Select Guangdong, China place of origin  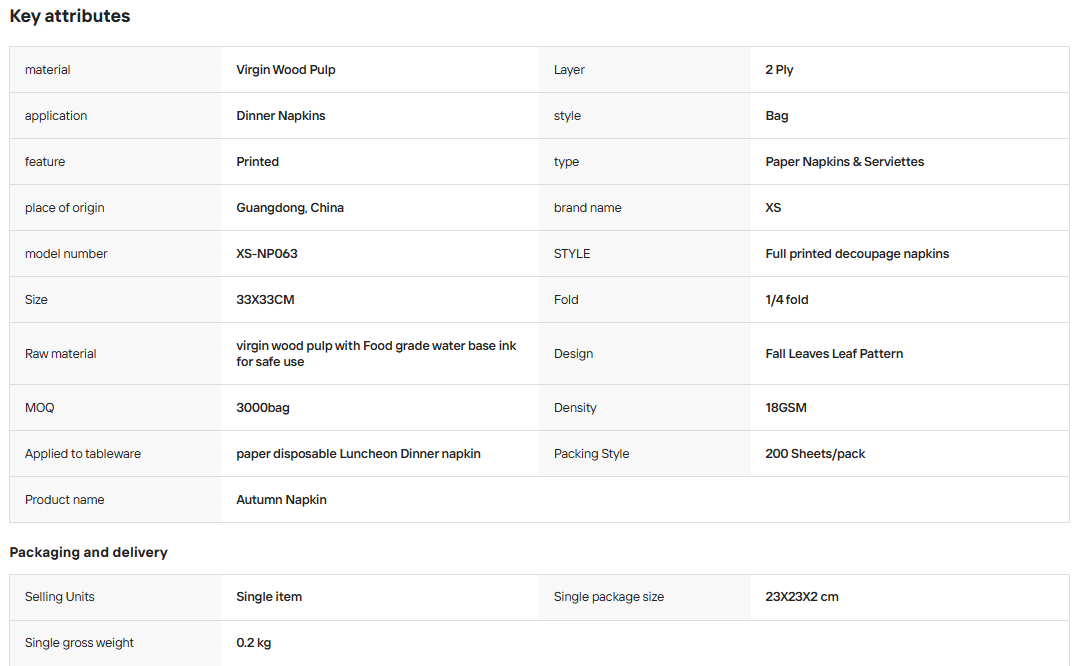[x=290, y=208]
